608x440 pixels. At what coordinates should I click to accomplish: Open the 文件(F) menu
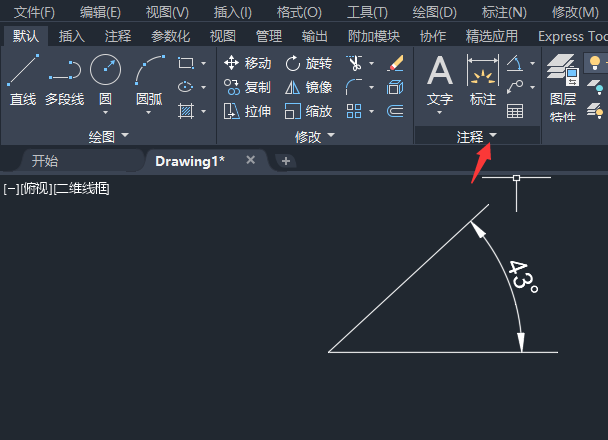(35, 12)
